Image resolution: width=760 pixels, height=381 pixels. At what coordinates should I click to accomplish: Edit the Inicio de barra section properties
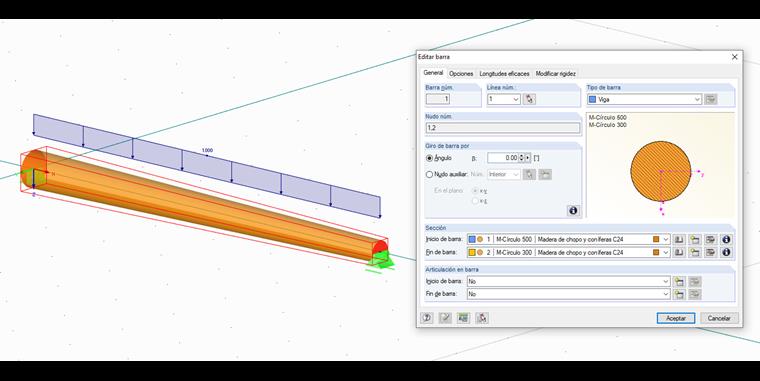(x=710, y=239)
